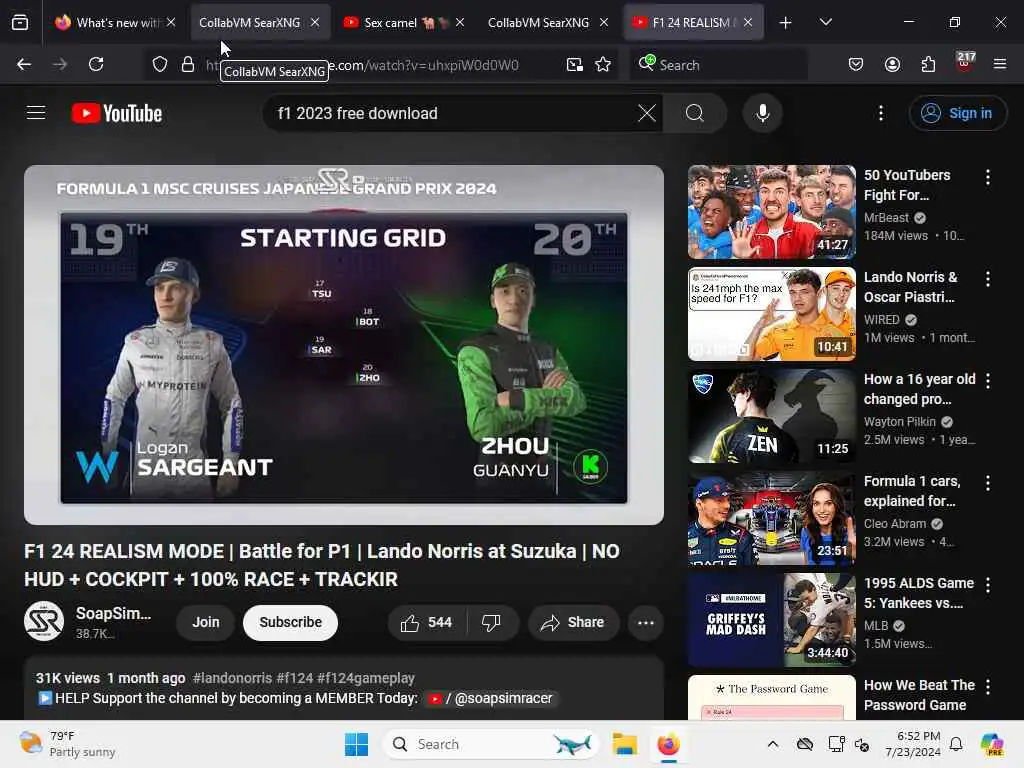Open File Explorer from taskbar
The width and height of the screenshot is (1024, 768).
[624, 744]
